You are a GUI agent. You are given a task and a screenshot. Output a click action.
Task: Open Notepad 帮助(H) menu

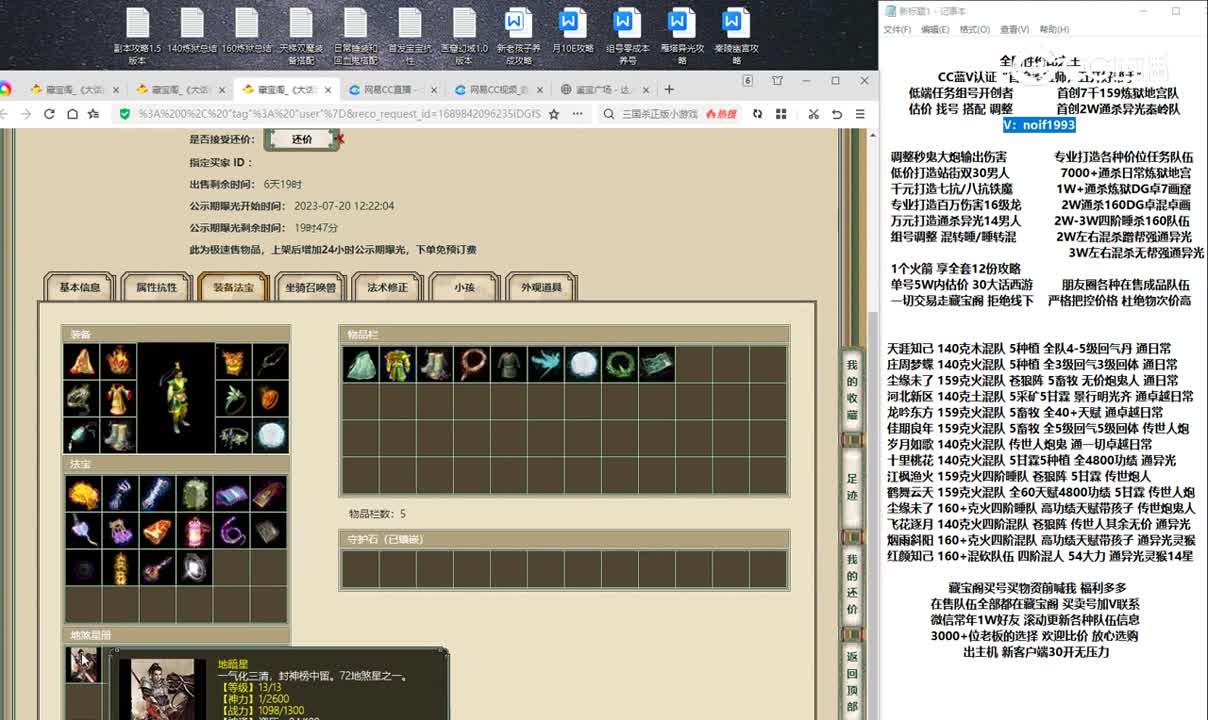point(1054,30)
